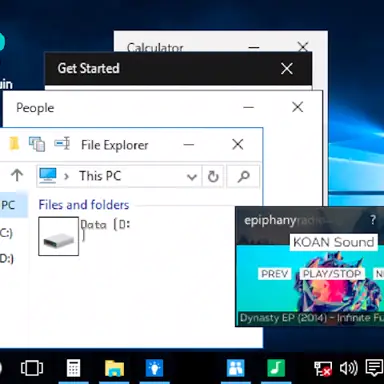
Task: Select D: drive in navigation pane
Action: [x=7, y=258]
